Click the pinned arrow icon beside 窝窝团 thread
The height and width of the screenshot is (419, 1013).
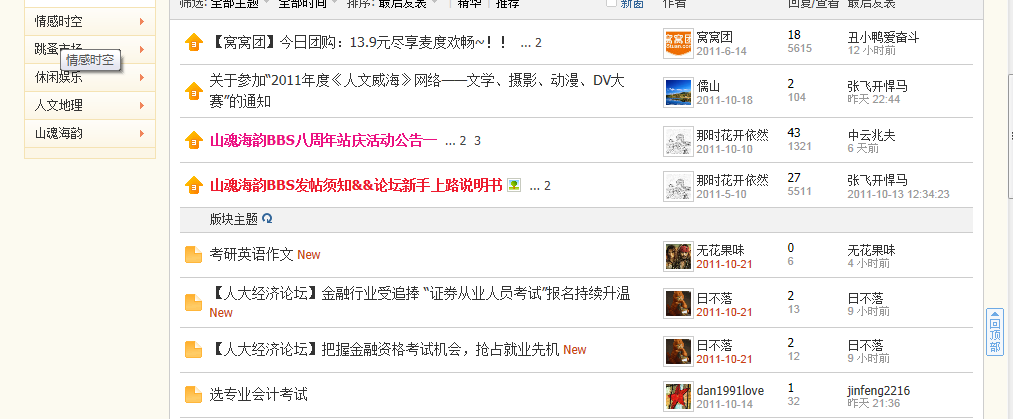tap(194, 42)
